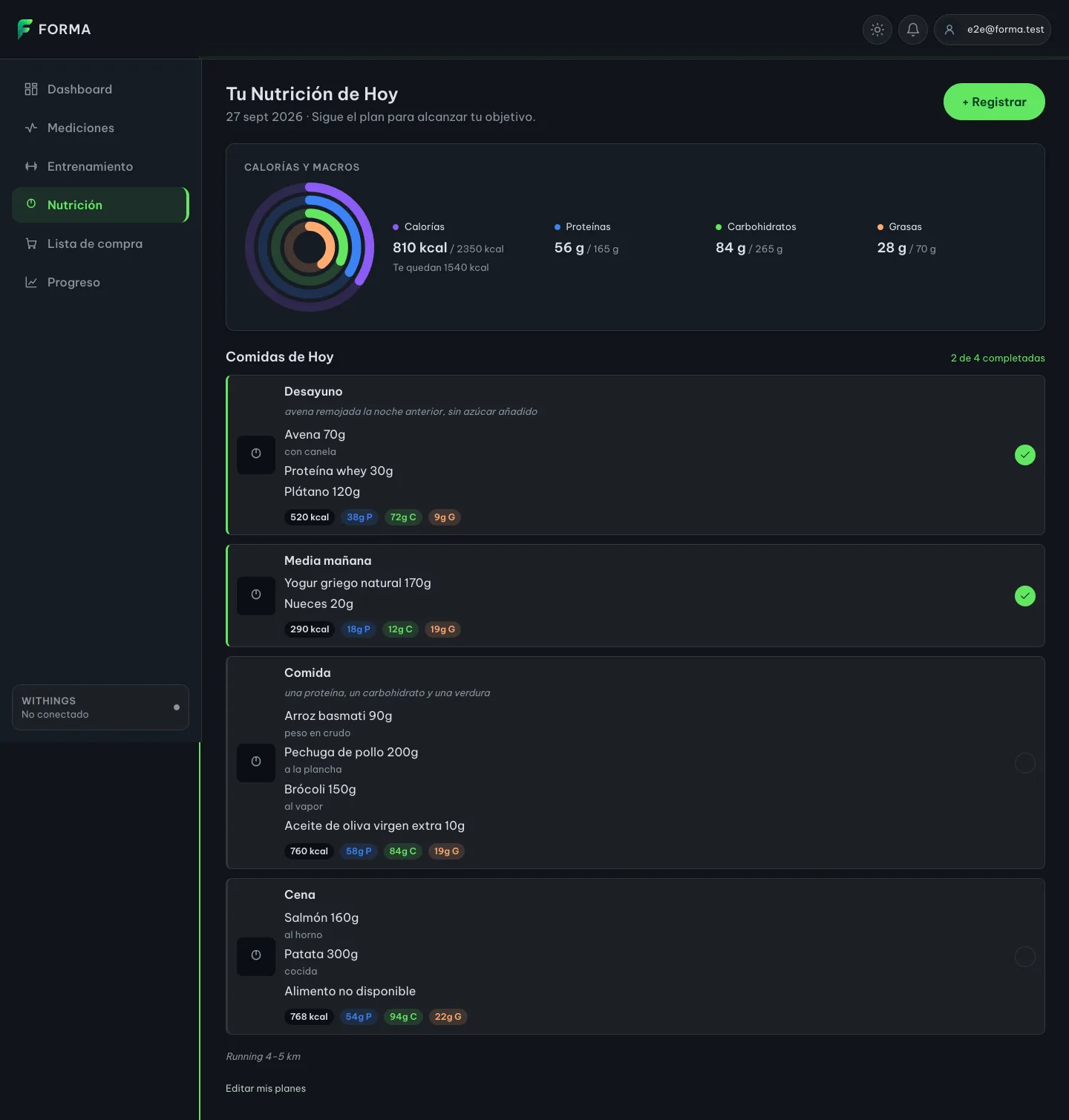
Task: Click the Cena meal icon
Action: tap(256, 956)
